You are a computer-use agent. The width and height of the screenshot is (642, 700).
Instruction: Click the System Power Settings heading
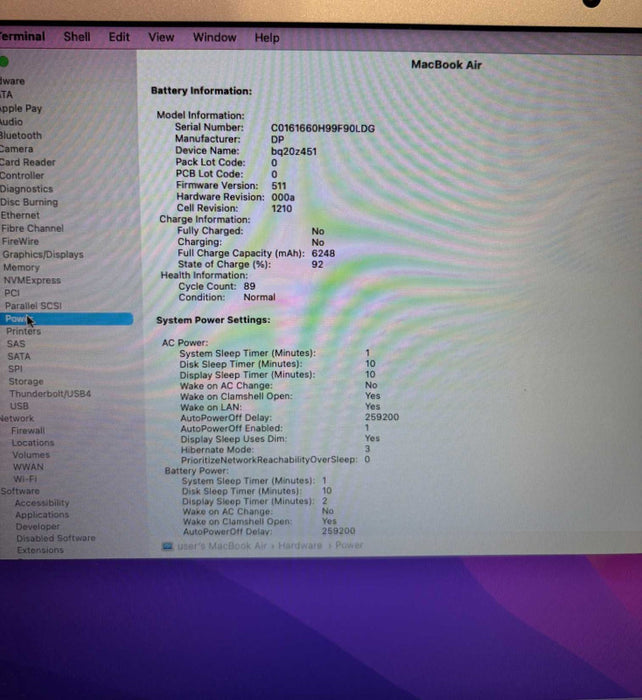[213, 320]
